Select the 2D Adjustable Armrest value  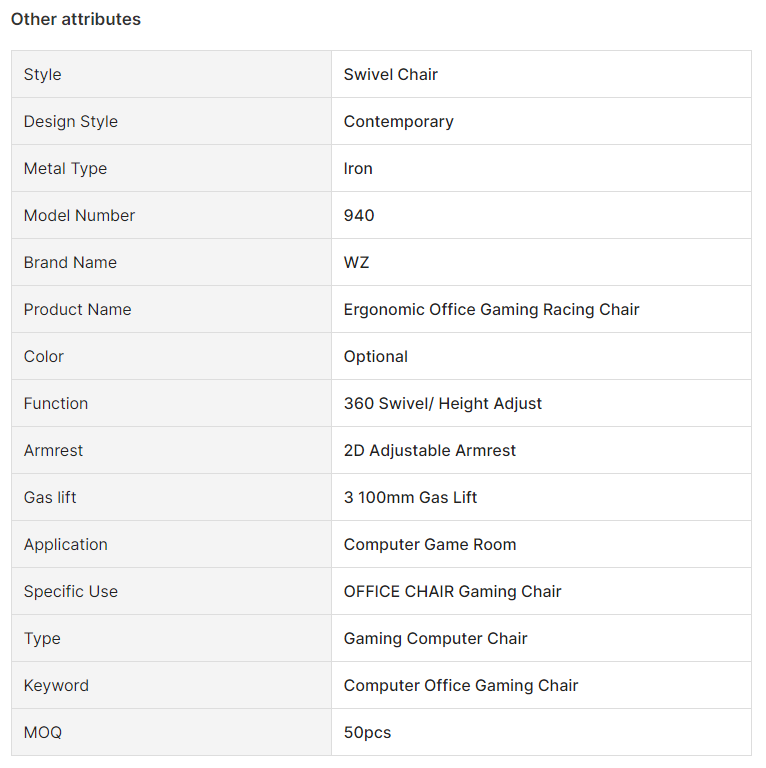(430, 451)
